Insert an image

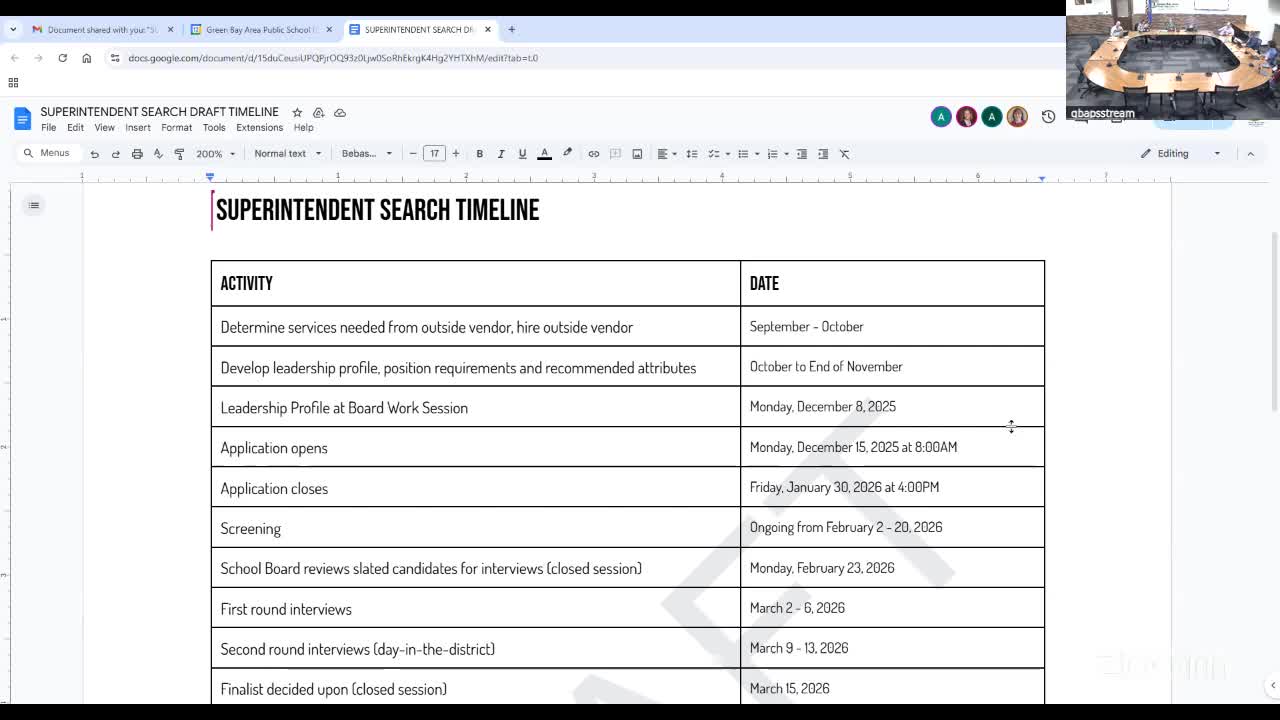637,154
